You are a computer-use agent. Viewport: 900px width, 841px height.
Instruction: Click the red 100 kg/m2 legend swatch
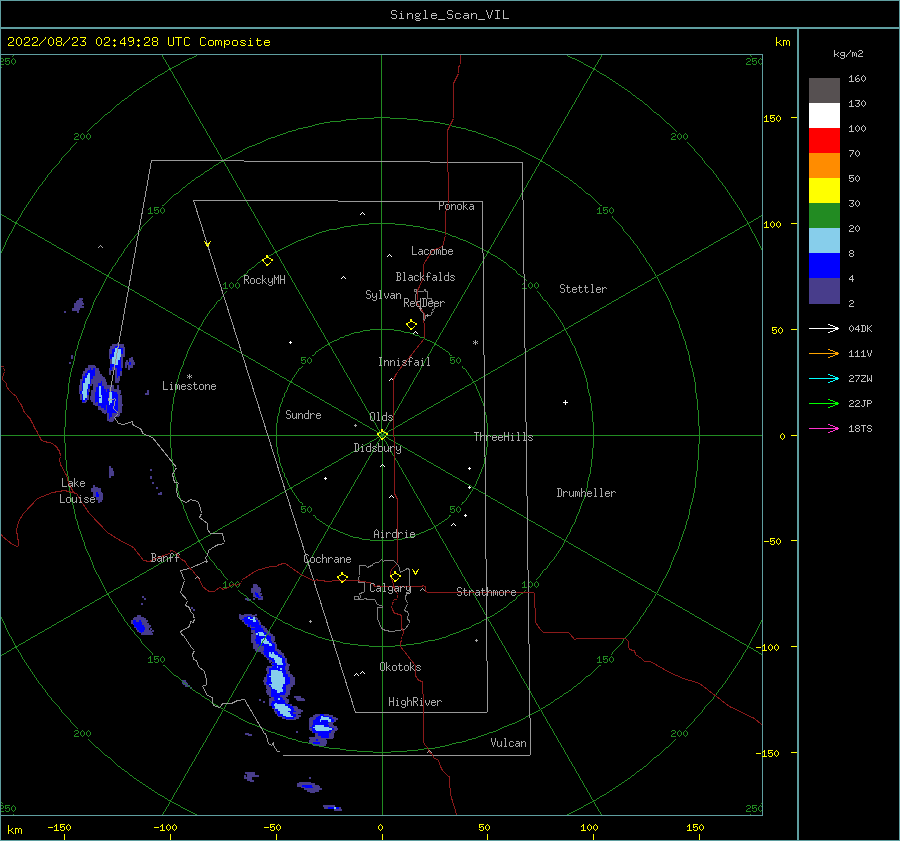pyautogui.click(x=824, y=141)
